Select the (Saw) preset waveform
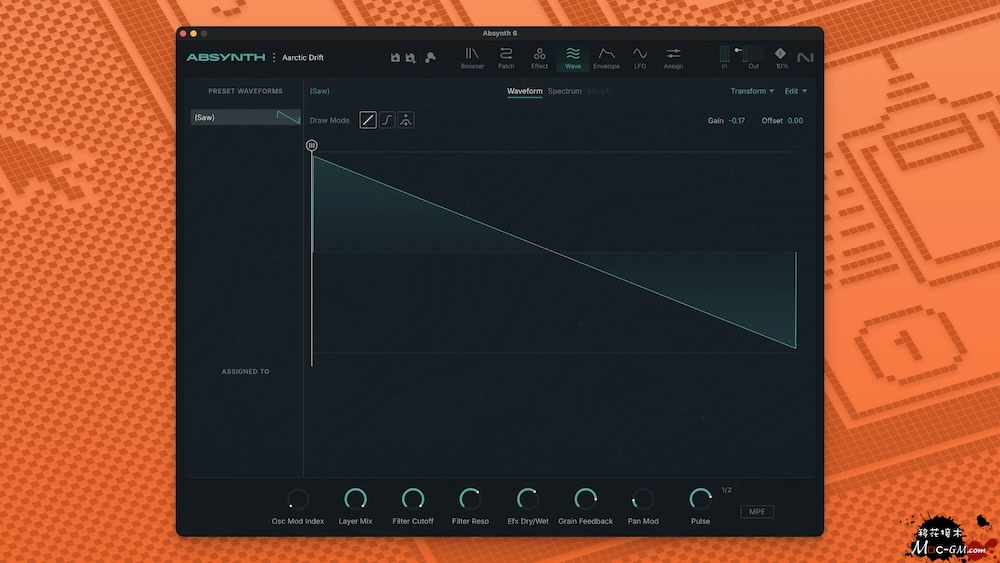This screenshot has width=1000, height=563. [246, 117]
